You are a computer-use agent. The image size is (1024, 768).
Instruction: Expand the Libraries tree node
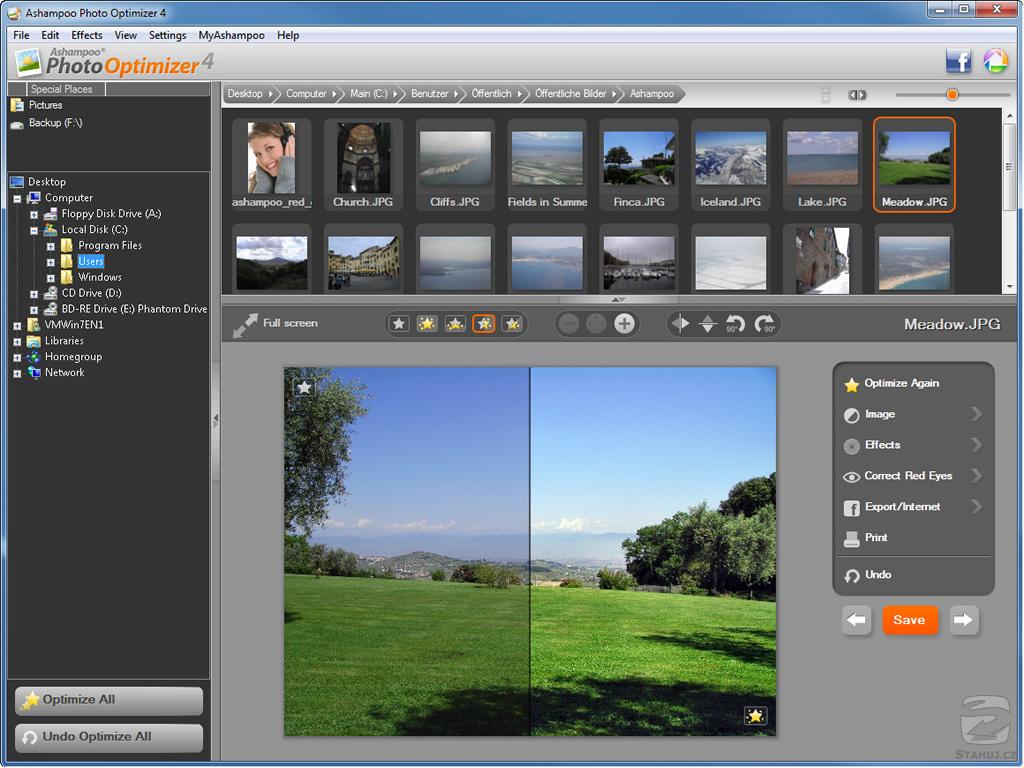point(17,341)
